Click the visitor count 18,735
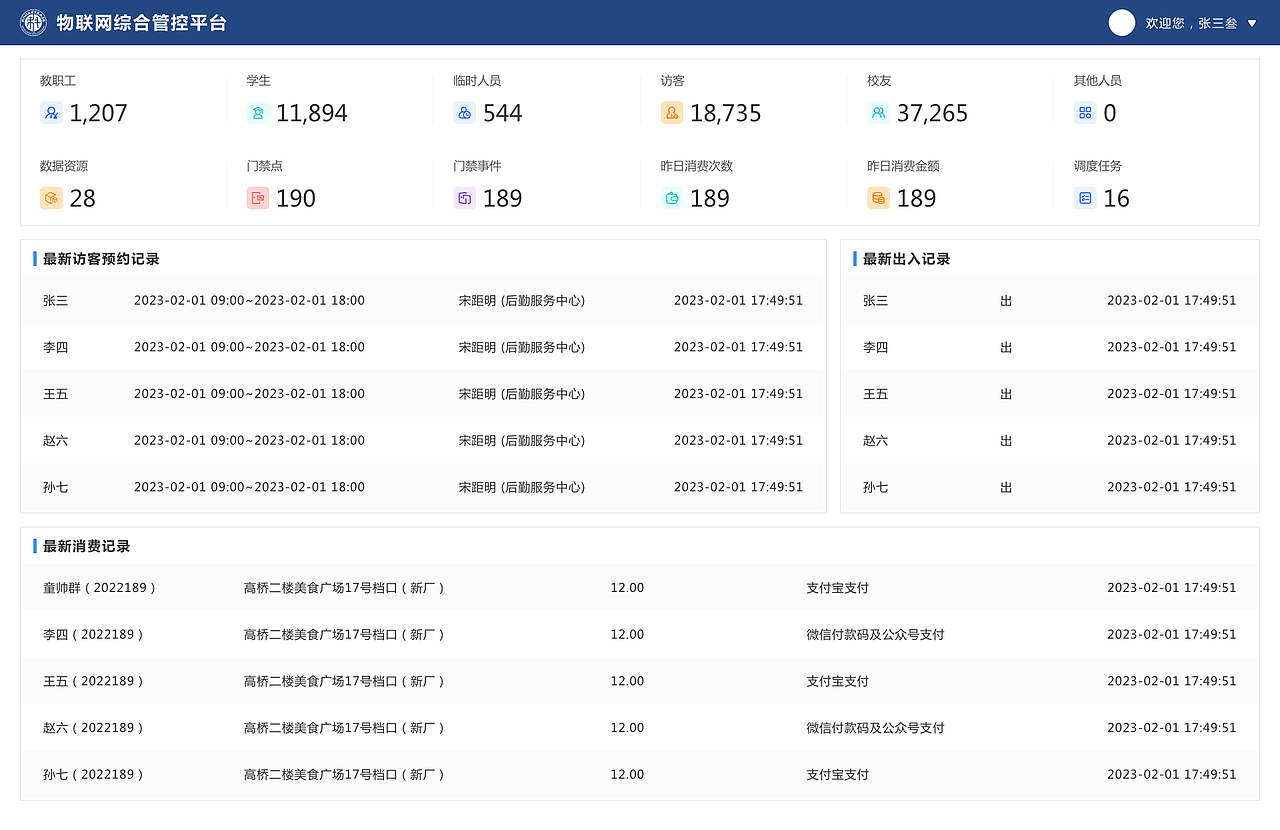This screenshot has width=1280, height=830. click(727, 113)
